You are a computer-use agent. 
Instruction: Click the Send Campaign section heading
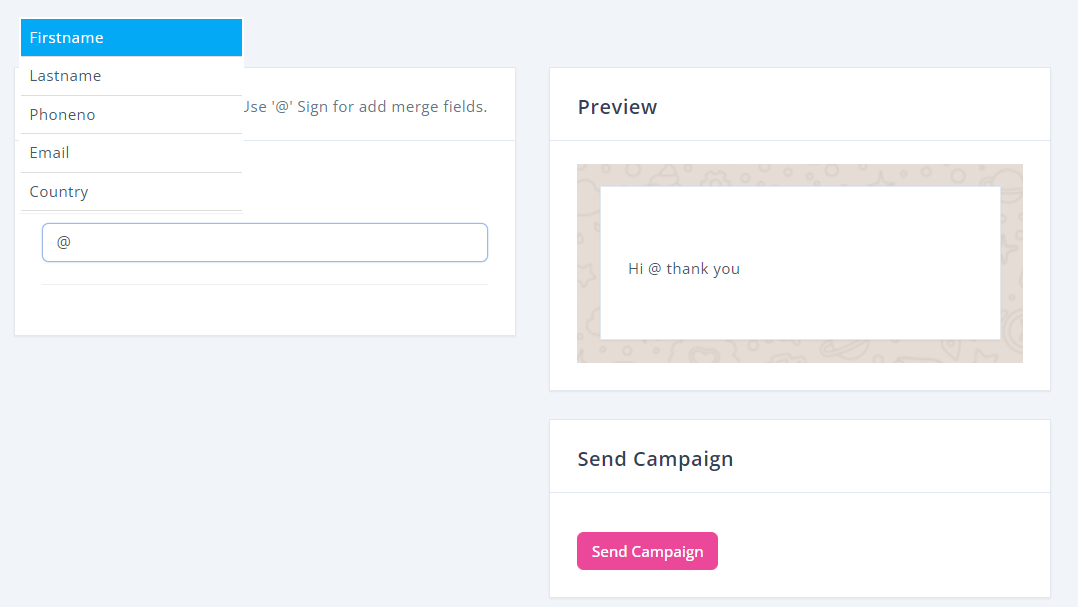pyautogui.click(x=655, y=459)
